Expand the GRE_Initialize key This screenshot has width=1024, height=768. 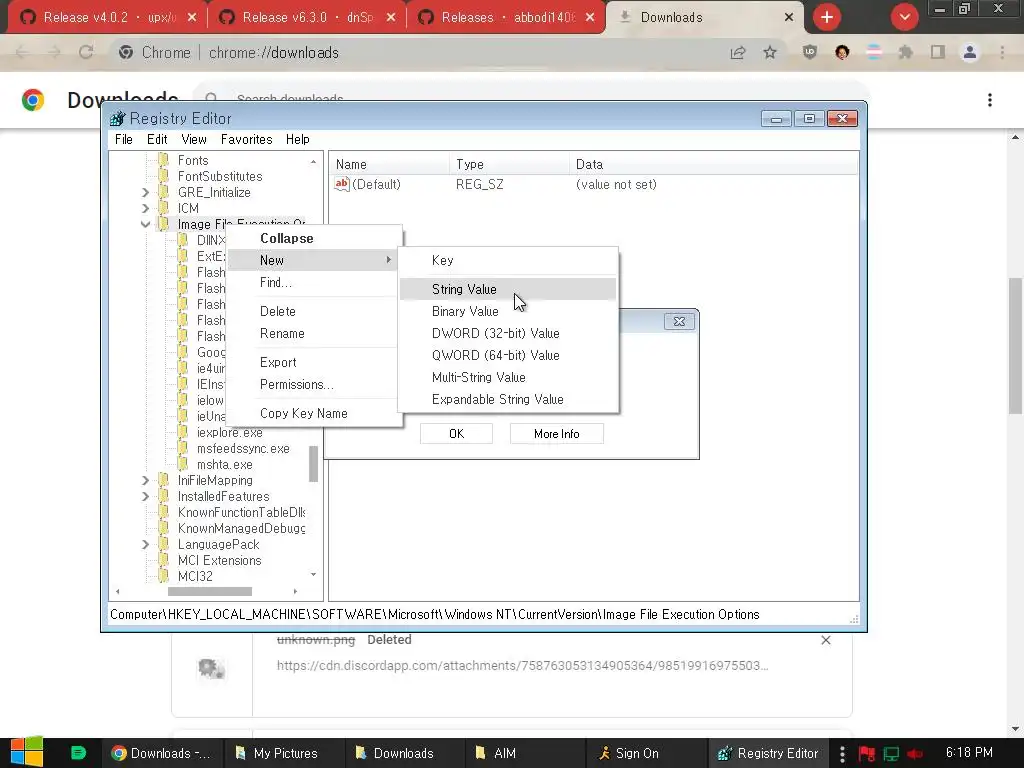[146, 193]
